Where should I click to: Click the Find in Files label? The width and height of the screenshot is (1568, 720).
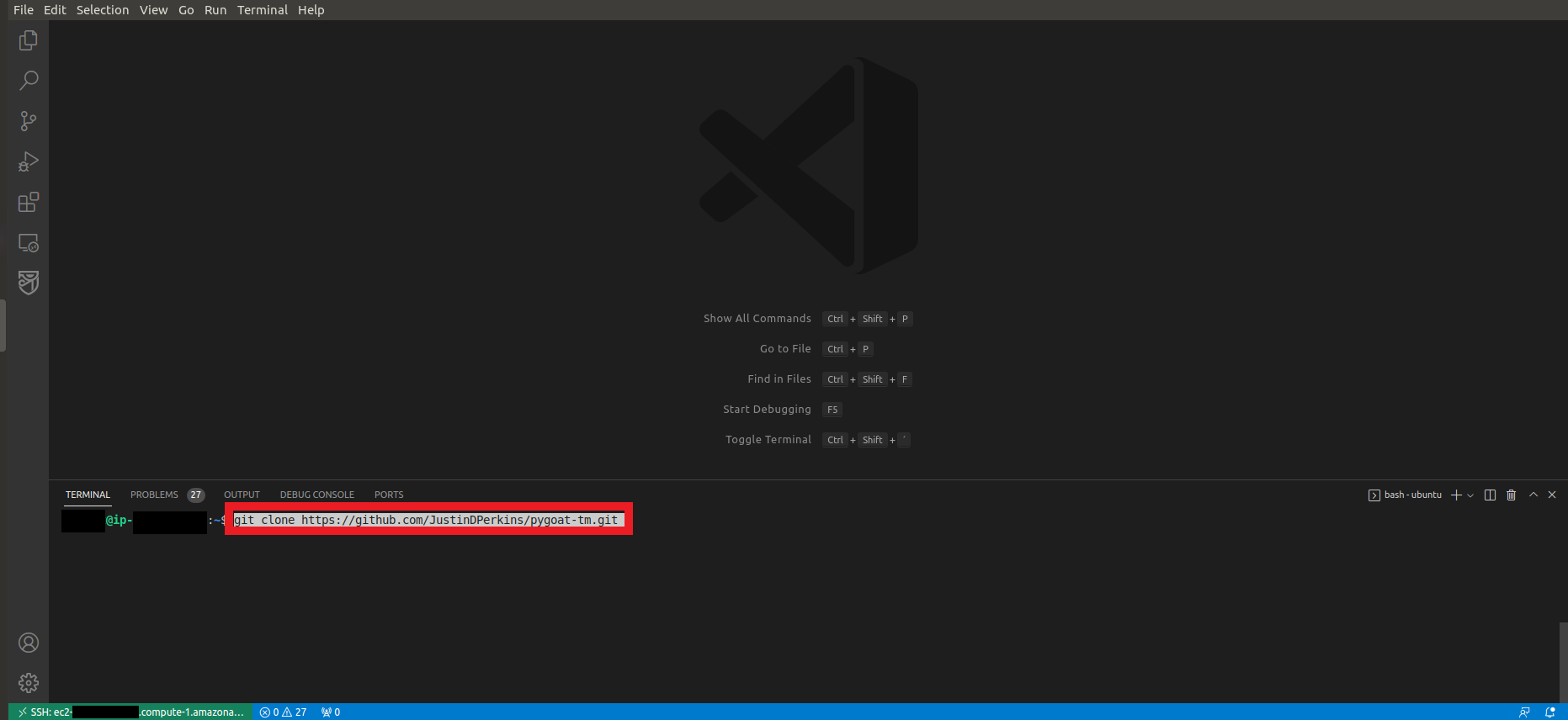[779, 379]
